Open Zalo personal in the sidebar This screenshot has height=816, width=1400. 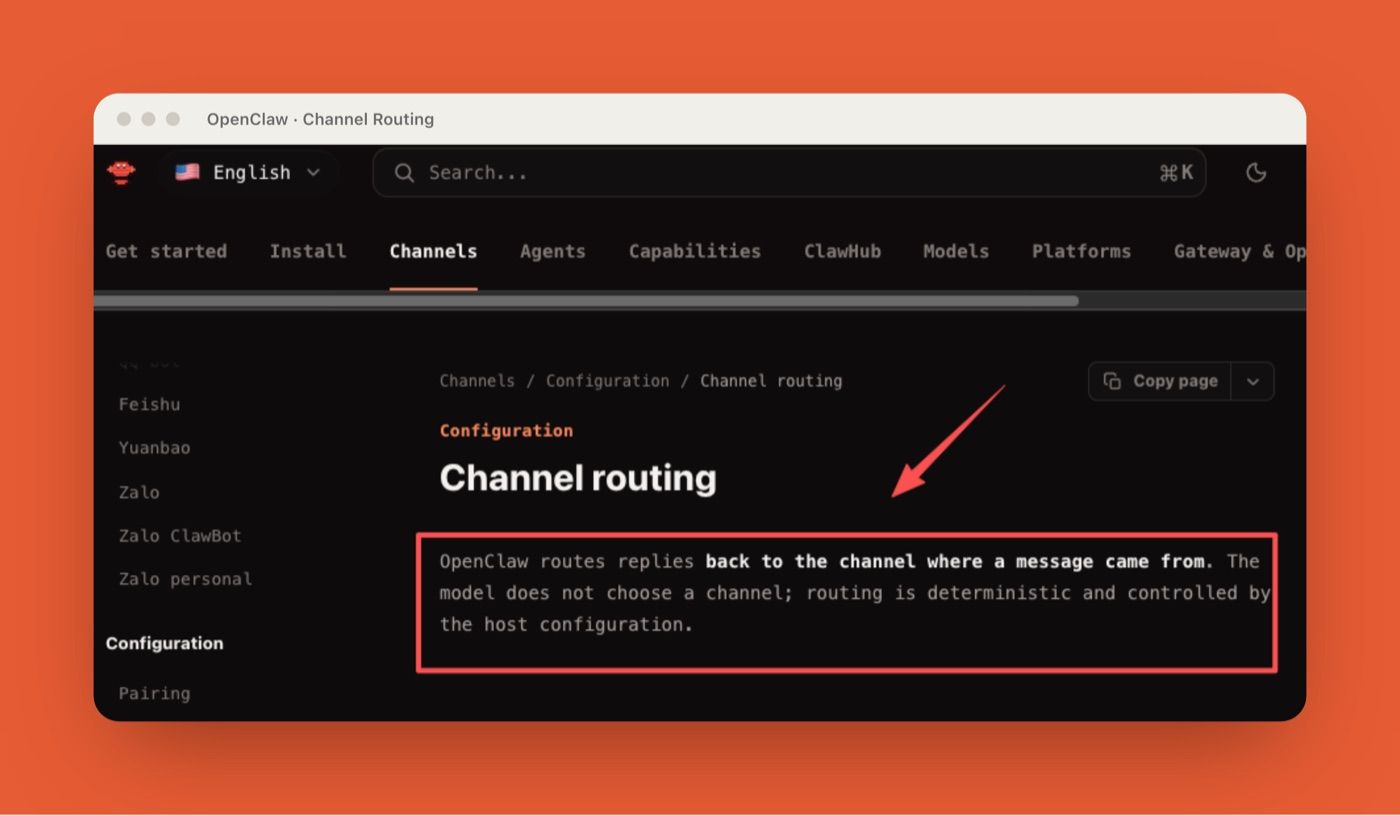(185, 579)
